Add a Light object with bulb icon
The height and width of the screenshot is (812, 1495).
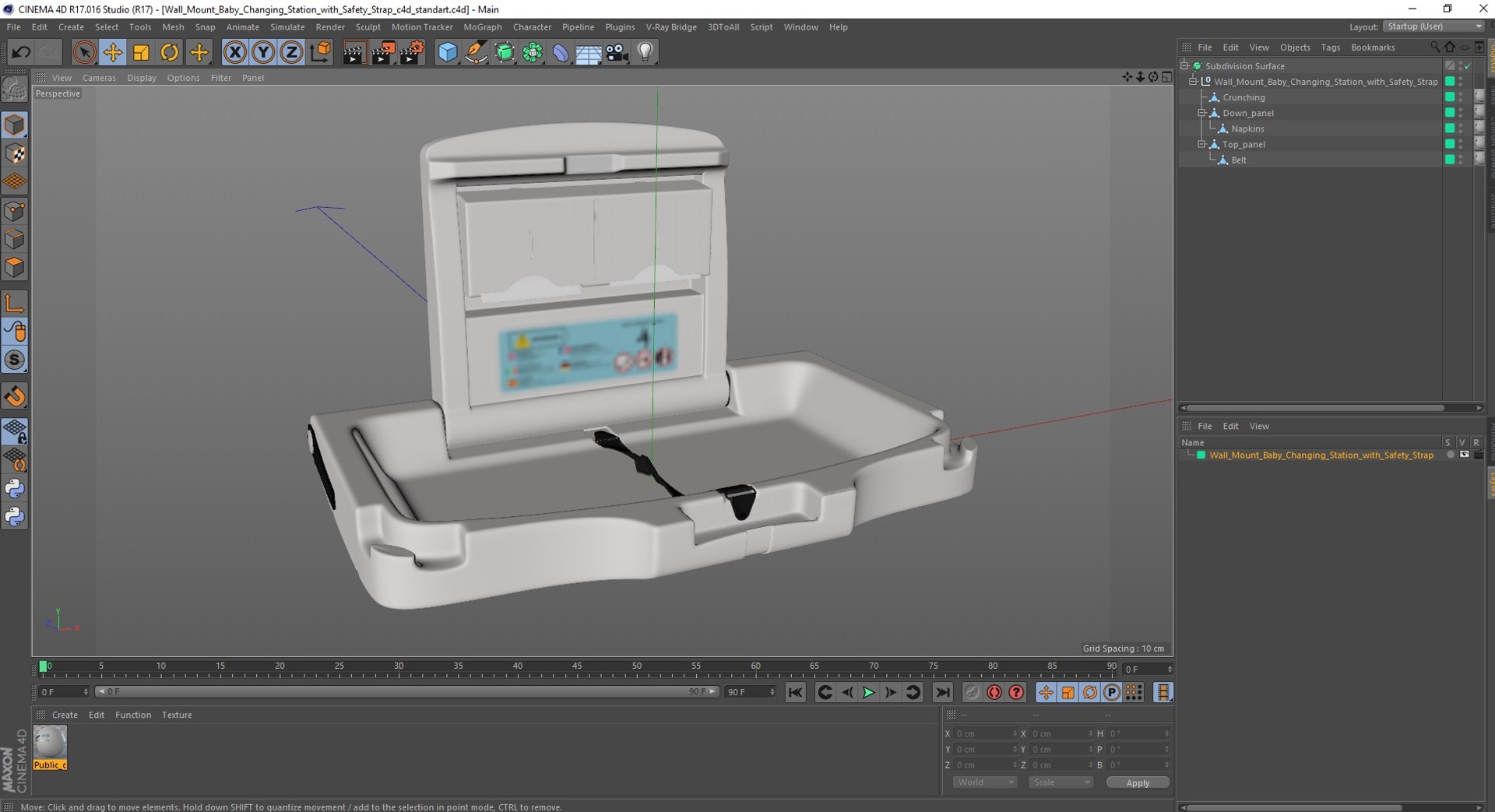click(645, 53)
